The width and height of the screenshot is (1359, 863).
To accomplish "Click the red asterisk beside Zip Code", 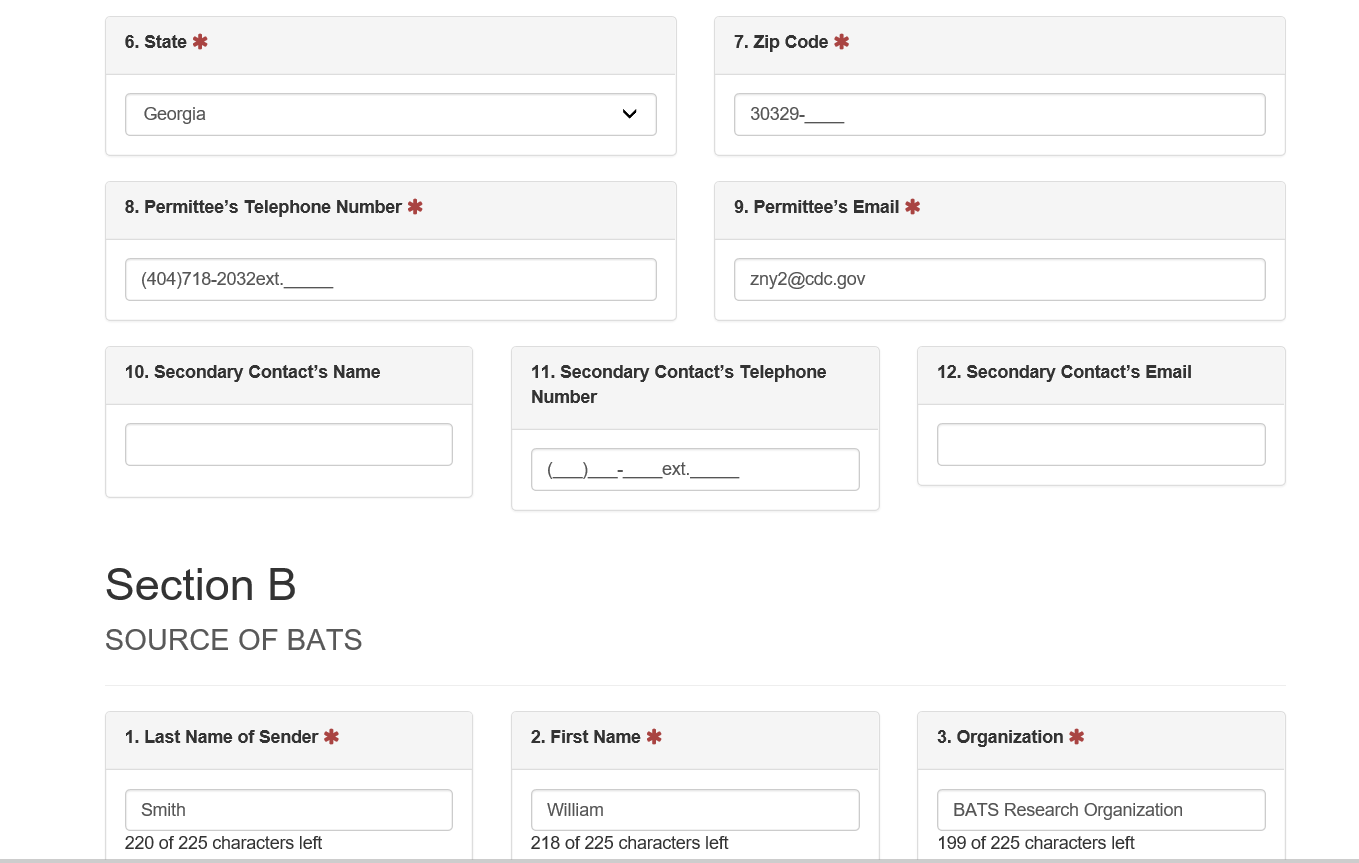I will (x=841, y=42).
